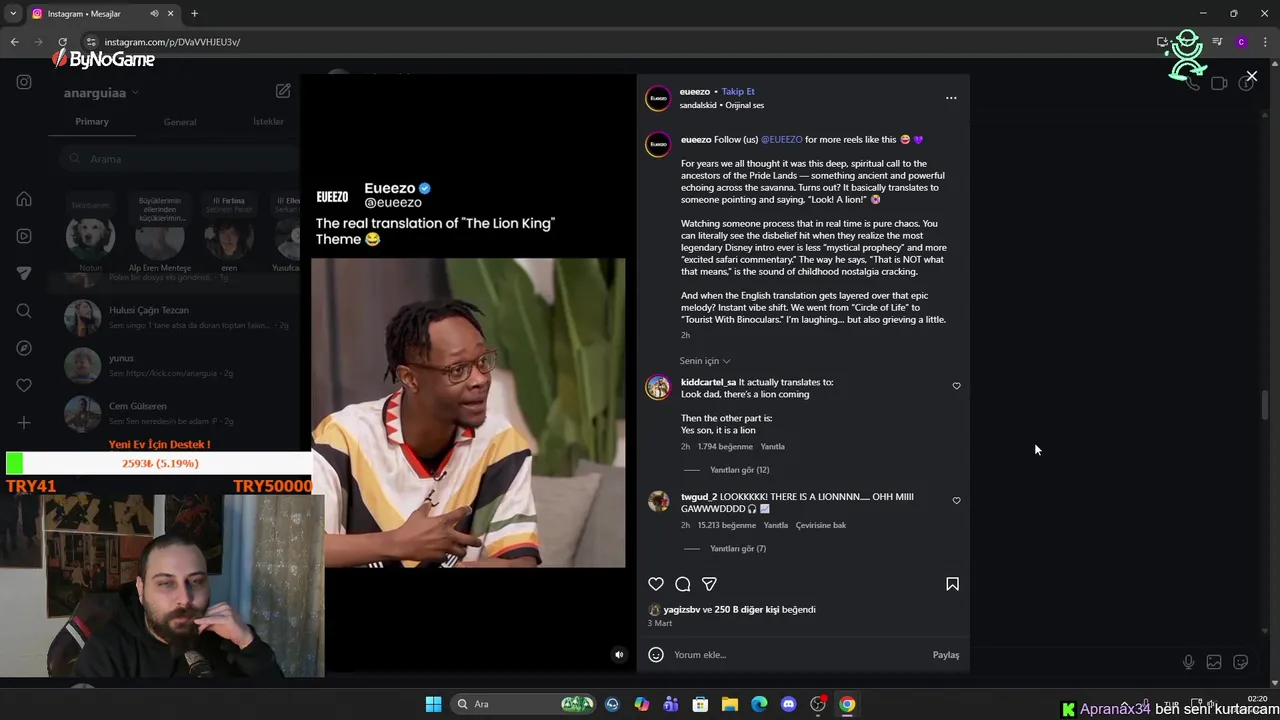Expand the anarguiaa account switcher
Image resolution: width=1280 pixels, height=720 pixels.
101,93
